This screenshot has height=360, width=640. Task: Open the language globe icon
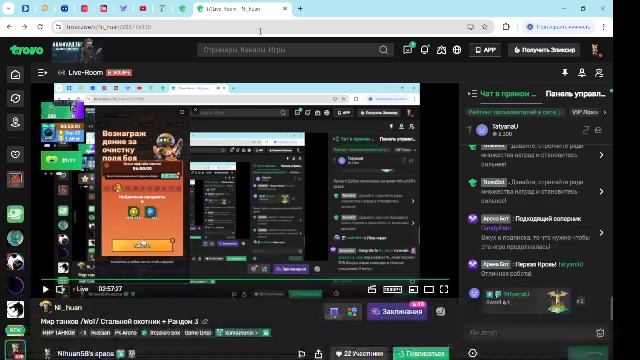point(457,50)
